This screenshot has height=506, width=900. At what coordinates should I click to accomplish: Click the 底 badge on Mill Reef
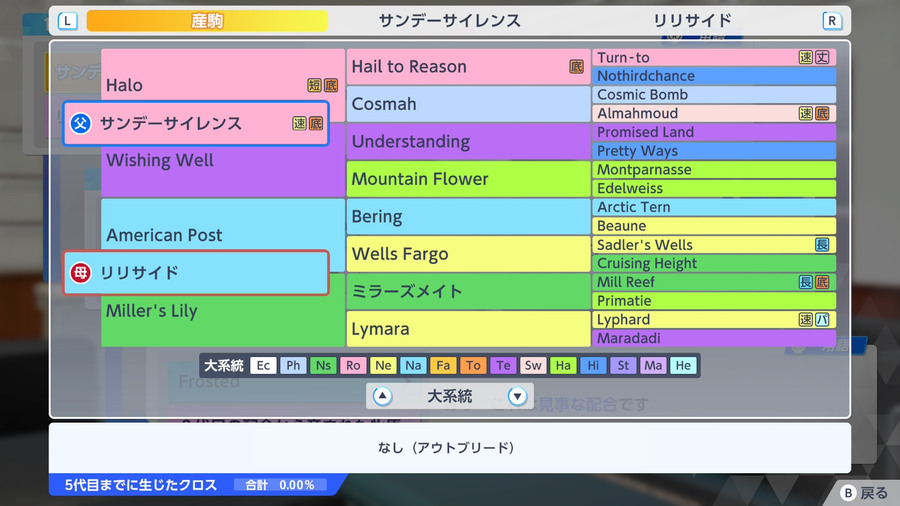pyautogui.click(x=822, y=282)
